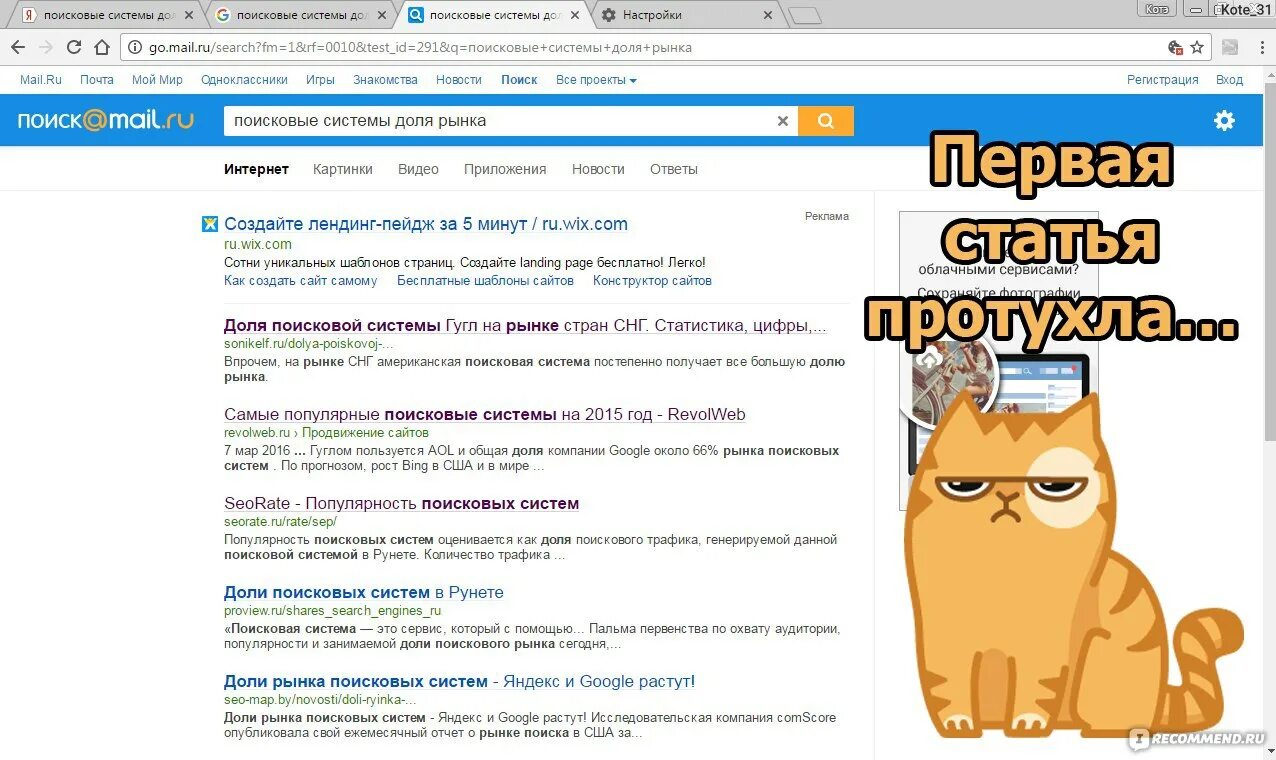Viewport: 1276px width, 760px height.
Task: Open the Яндекс и Google растут result
Action: coord(459,681)
